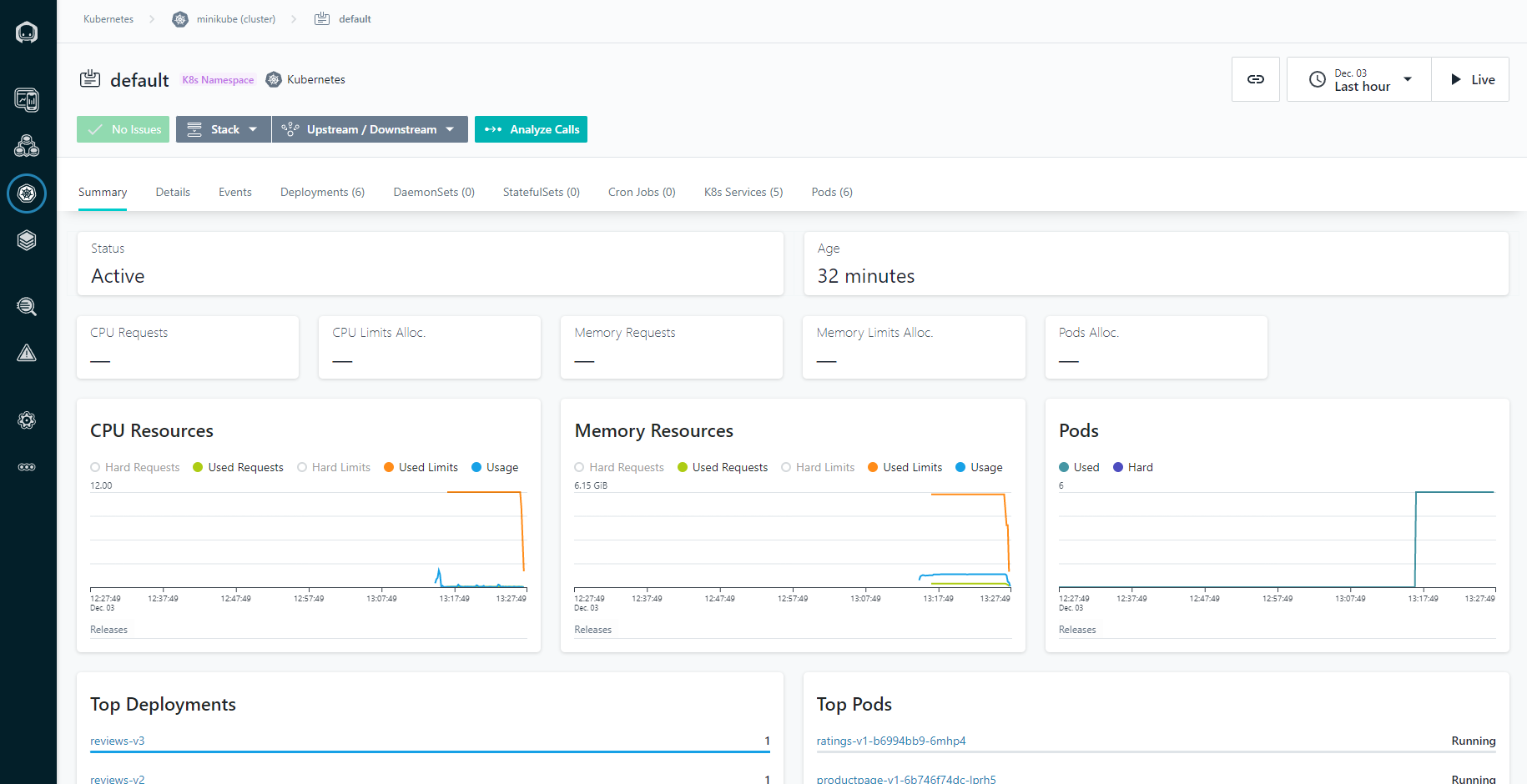Toggle the orange Used Limits swatch in CPU Resources
Viewport: 1527px width, 784px height.
tap(389, 467)
